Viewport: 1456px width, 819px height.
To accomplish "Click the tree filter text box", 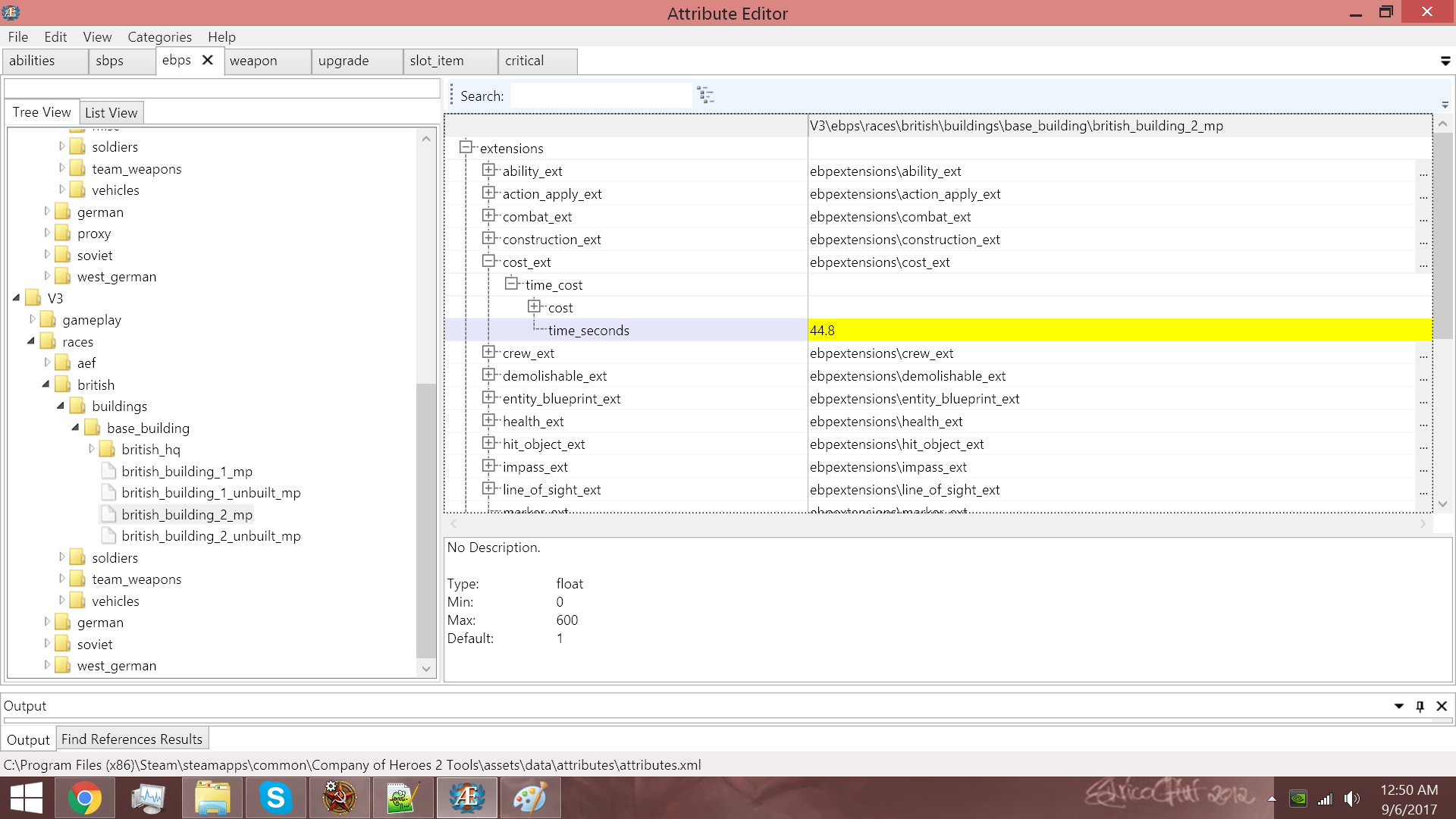I will (x=221, y=88).
